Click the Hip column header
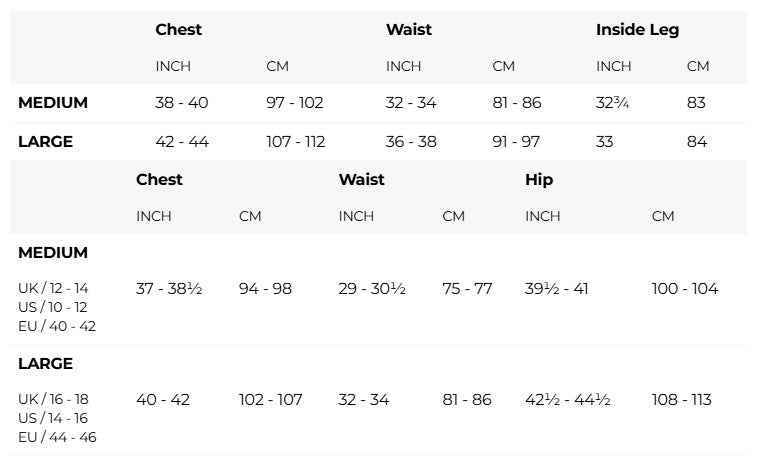779x469 pixels. click(x=539, y=180)
